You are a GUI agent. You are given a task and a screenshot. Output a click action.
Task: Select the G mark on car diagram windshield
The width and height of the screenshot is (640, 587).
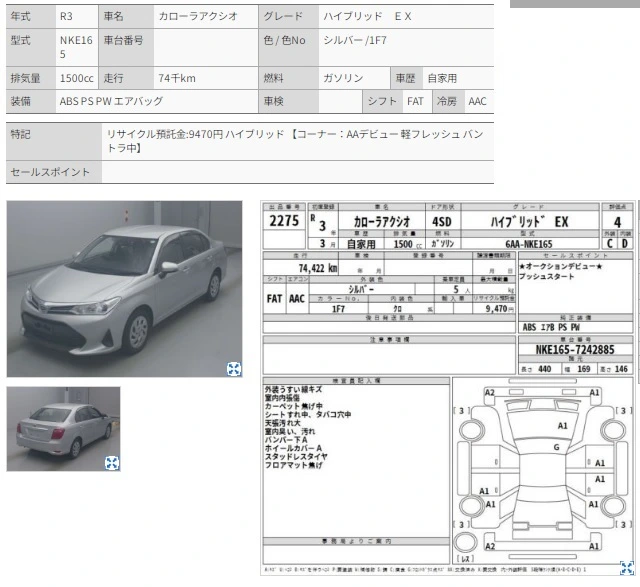(556, 447)
